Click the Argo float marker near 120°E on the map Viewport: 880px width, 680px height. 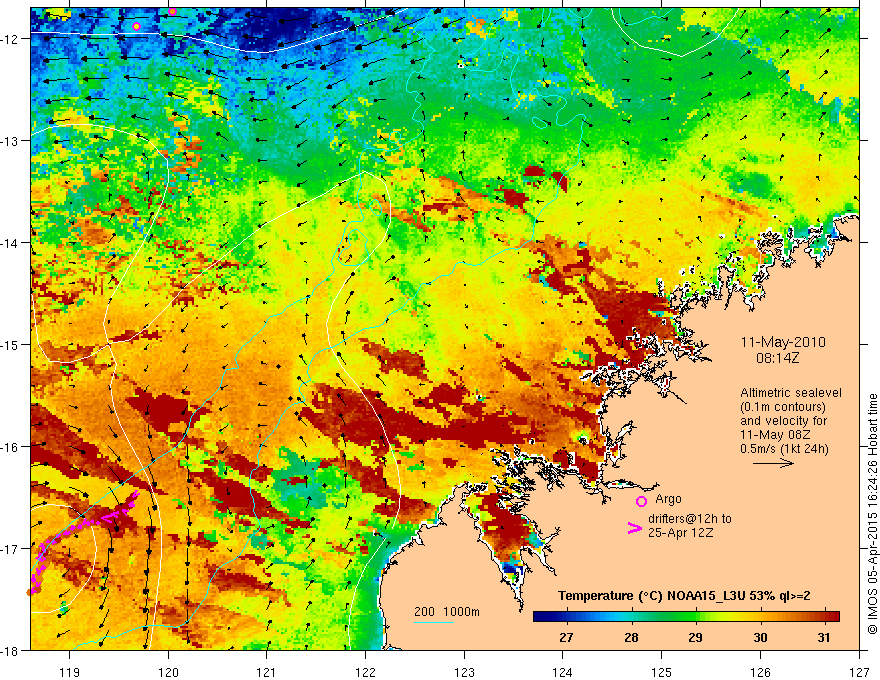coord(172,11)
